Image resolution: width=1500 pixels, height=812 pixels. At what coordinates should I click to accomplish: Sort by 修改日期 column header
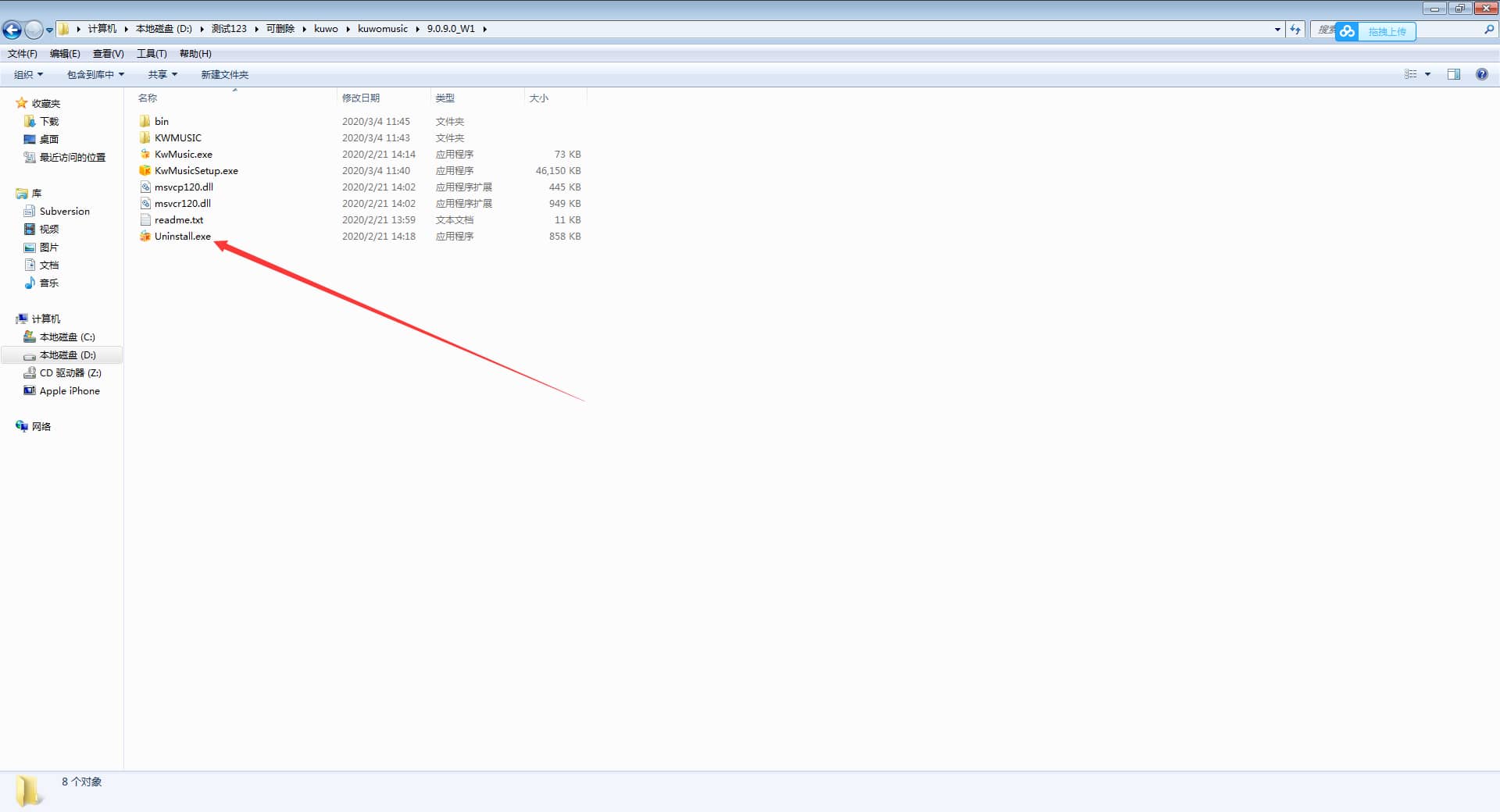coord(361,98)
